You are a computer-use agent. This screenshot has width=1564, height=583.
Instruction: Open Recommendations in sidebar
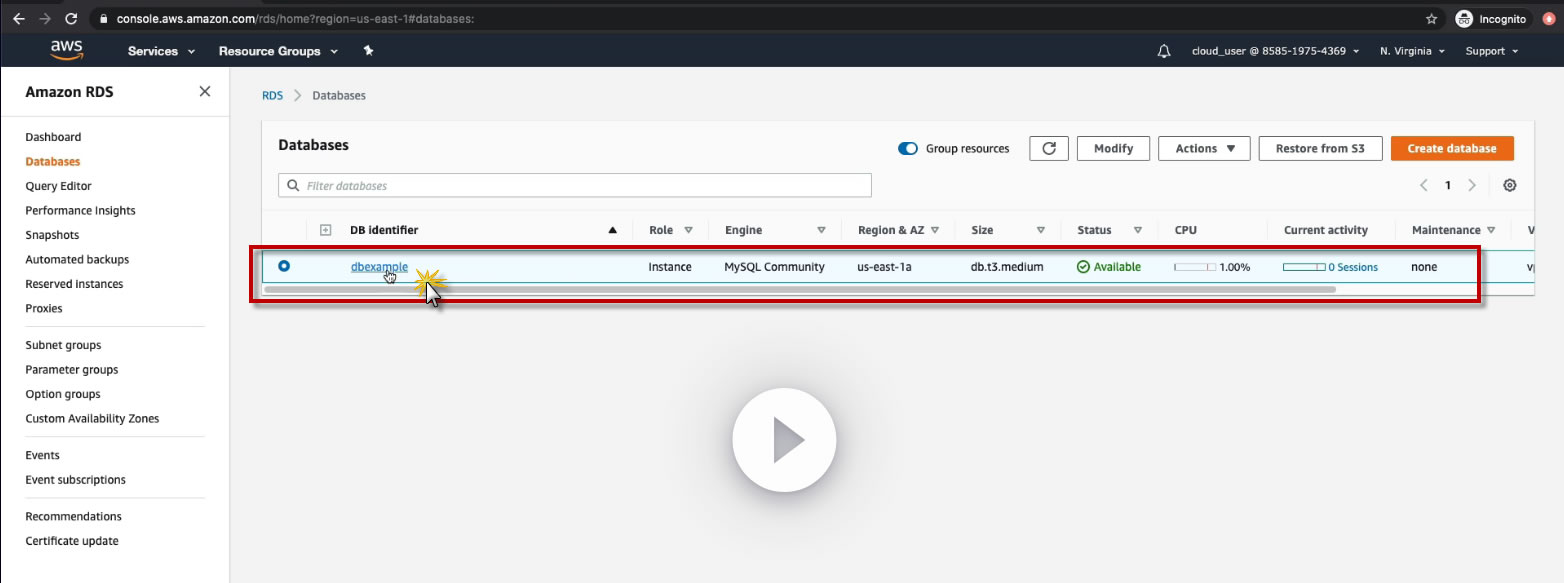[x=73, y=517]
